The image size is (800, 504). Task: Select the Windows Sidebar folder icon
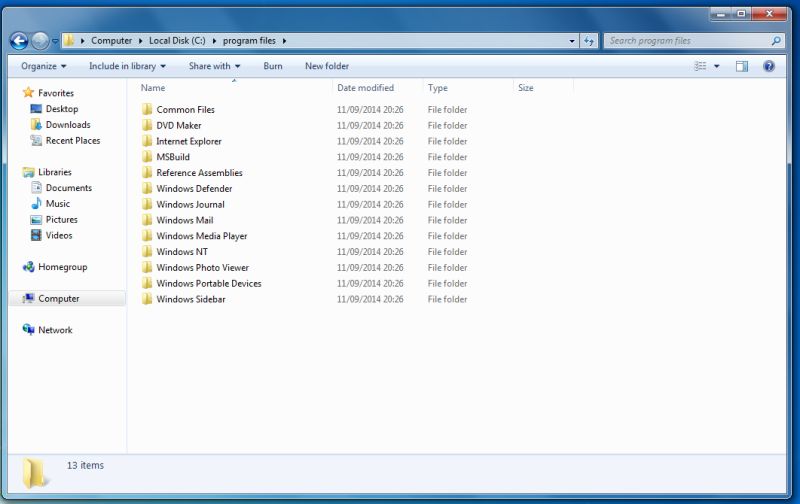(147, 299)
